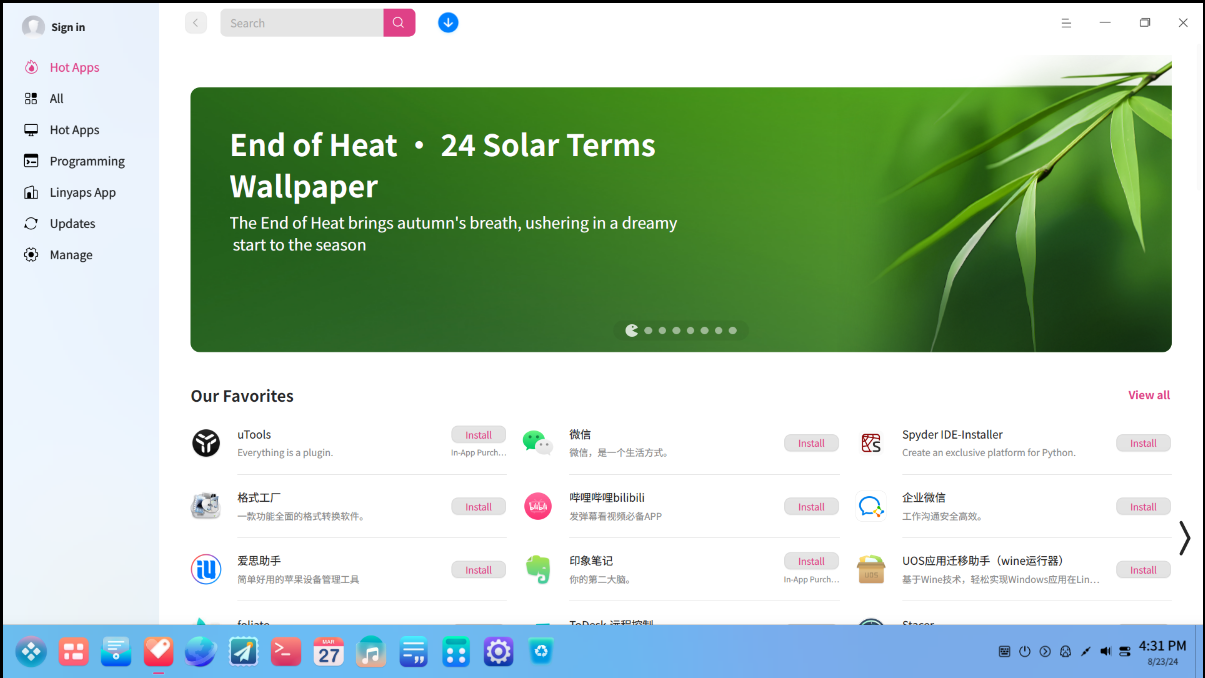Click the back navigation arrow beside search
Viewport: 1205px width, 678px height.
point(196,22)
